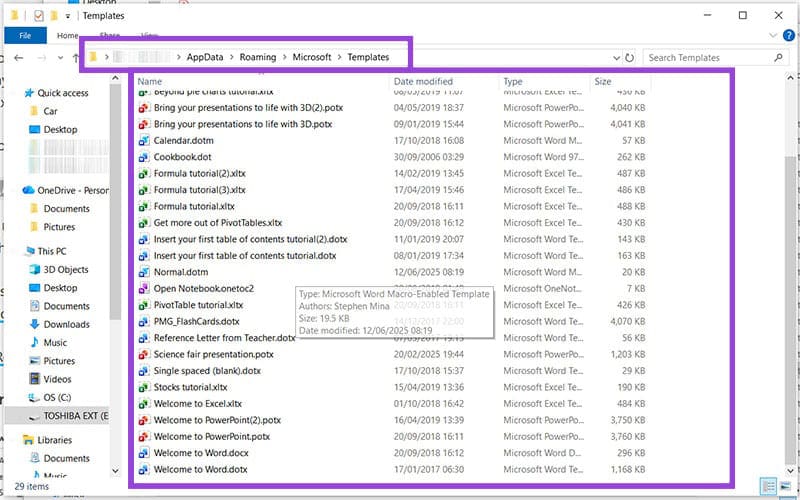The height and width of the screenshot is (500, 800).
Task: Select Templates in the address path
Action: pos(368,57)
